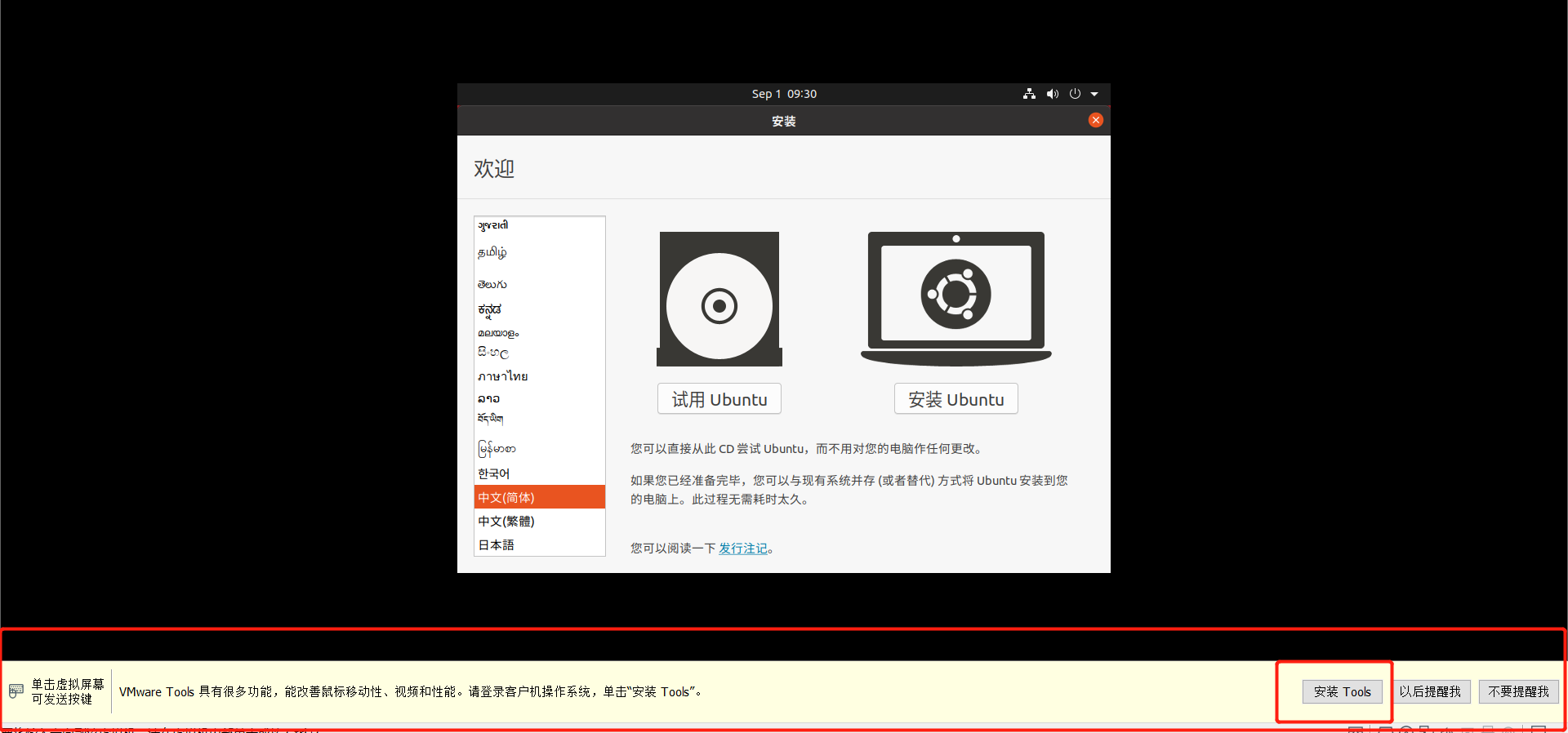Click the 不要提醒我 button
Screen dimensions: 1568x733
1519,691
